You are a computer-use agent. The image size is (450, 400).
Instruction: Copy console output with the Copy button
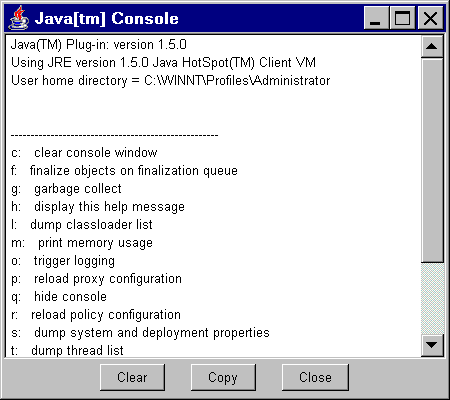click(x=223, y=377)
